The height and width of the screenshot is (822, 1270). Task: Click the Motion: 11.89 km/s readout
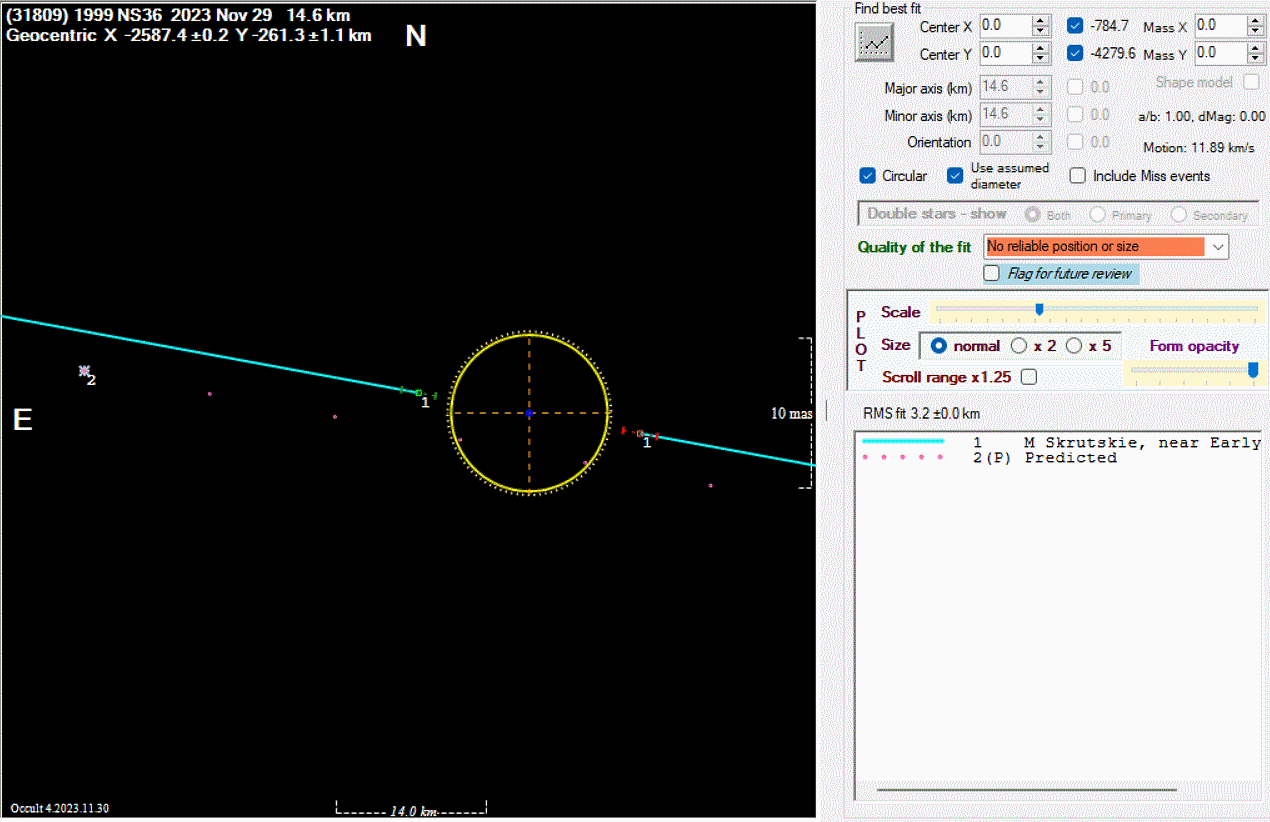[1198, 148]
